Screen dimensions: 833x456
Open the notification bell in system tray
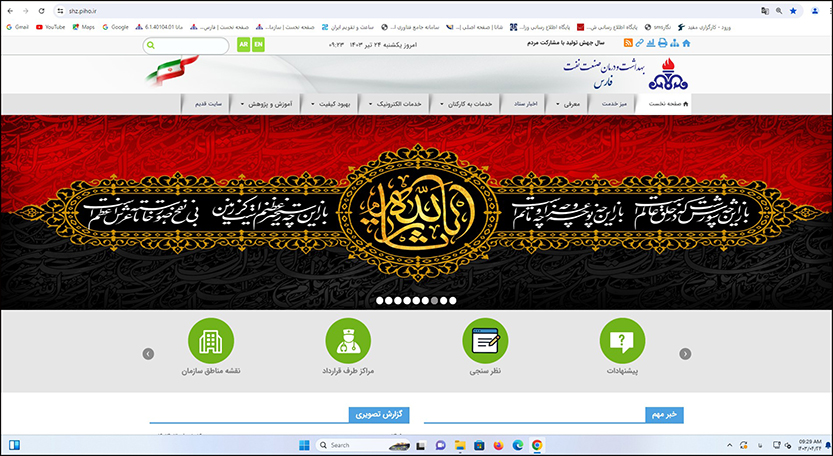pyautogui.click(x=828, y=445)
